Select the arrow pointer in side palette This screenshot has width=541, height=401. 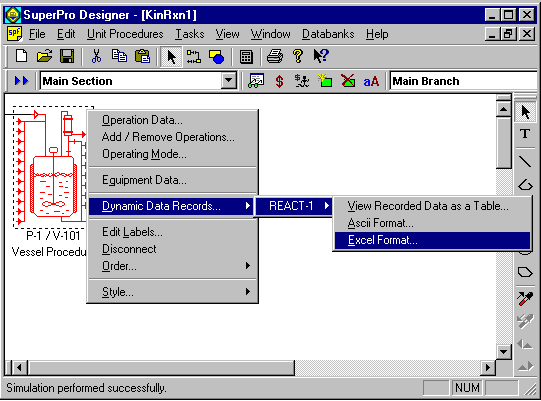click(525, 113)
